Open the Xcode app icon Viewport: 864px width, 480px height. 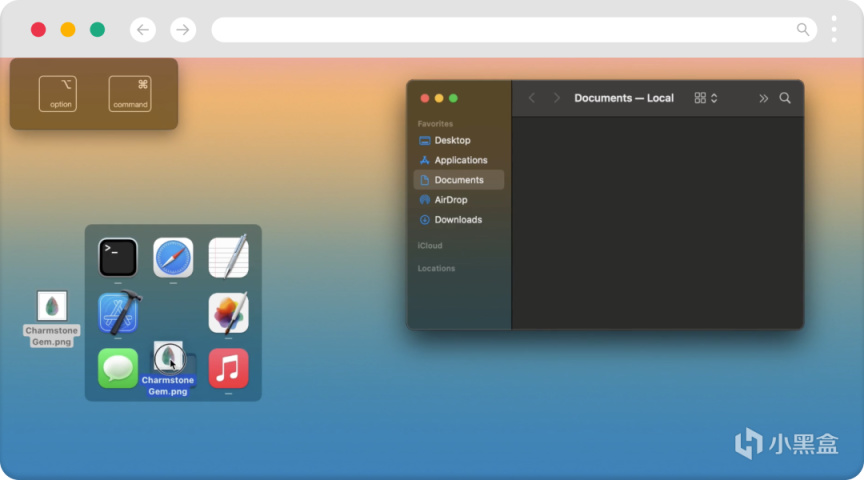119,312
